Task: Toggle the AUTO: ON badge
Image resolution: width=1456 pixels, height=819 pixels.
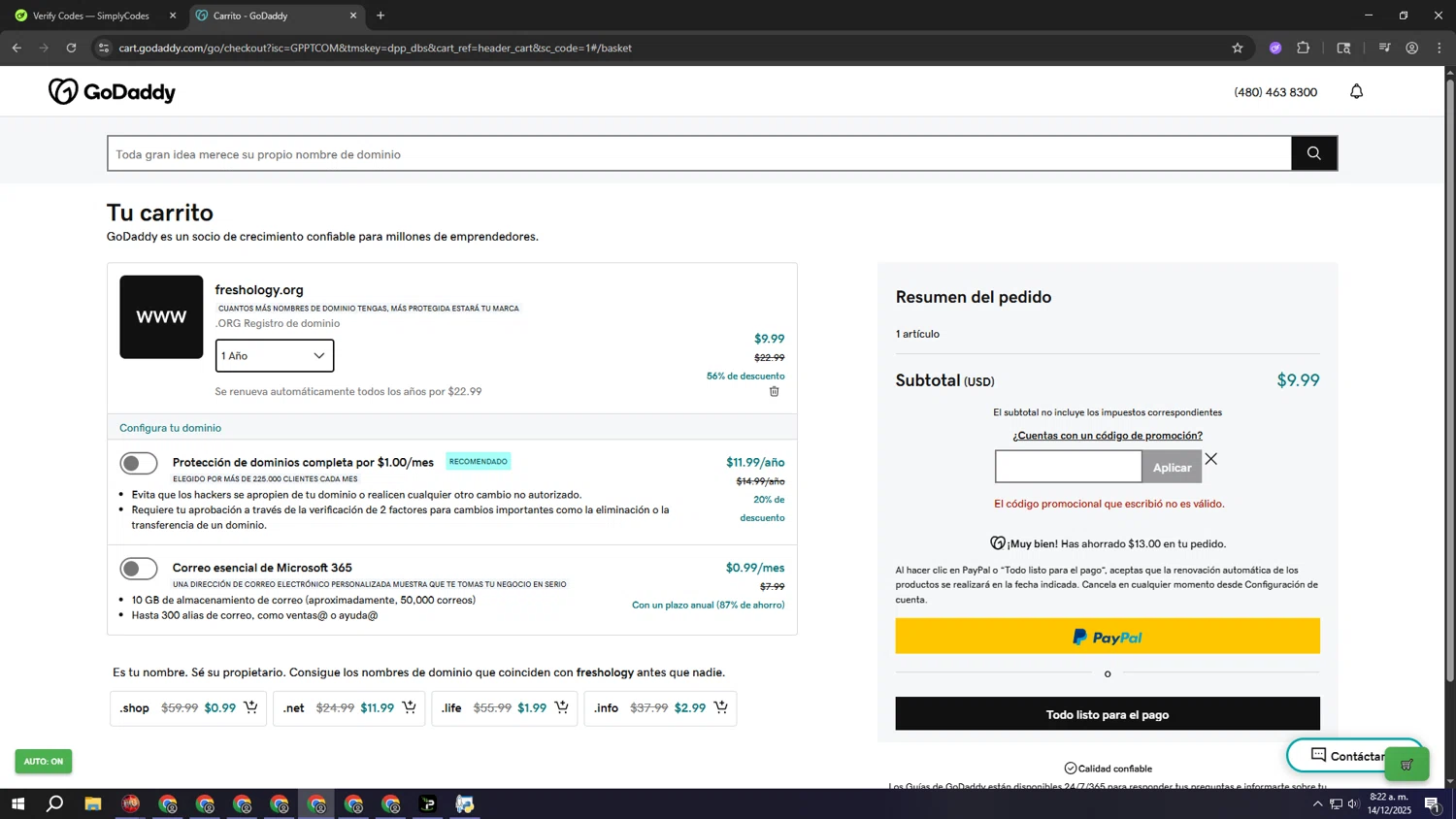Action: (x=44, y=761)
